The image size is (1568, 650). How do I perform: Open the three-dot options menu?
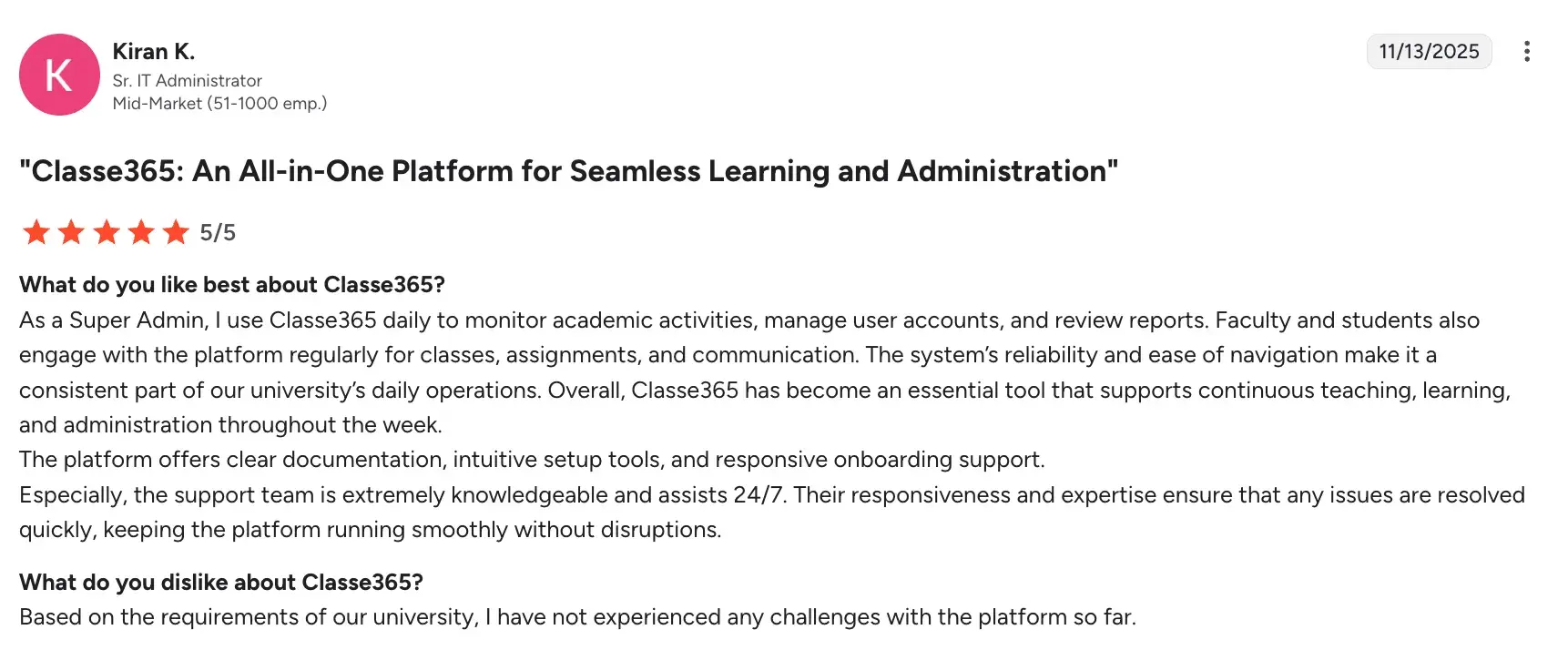point(1526,52)
